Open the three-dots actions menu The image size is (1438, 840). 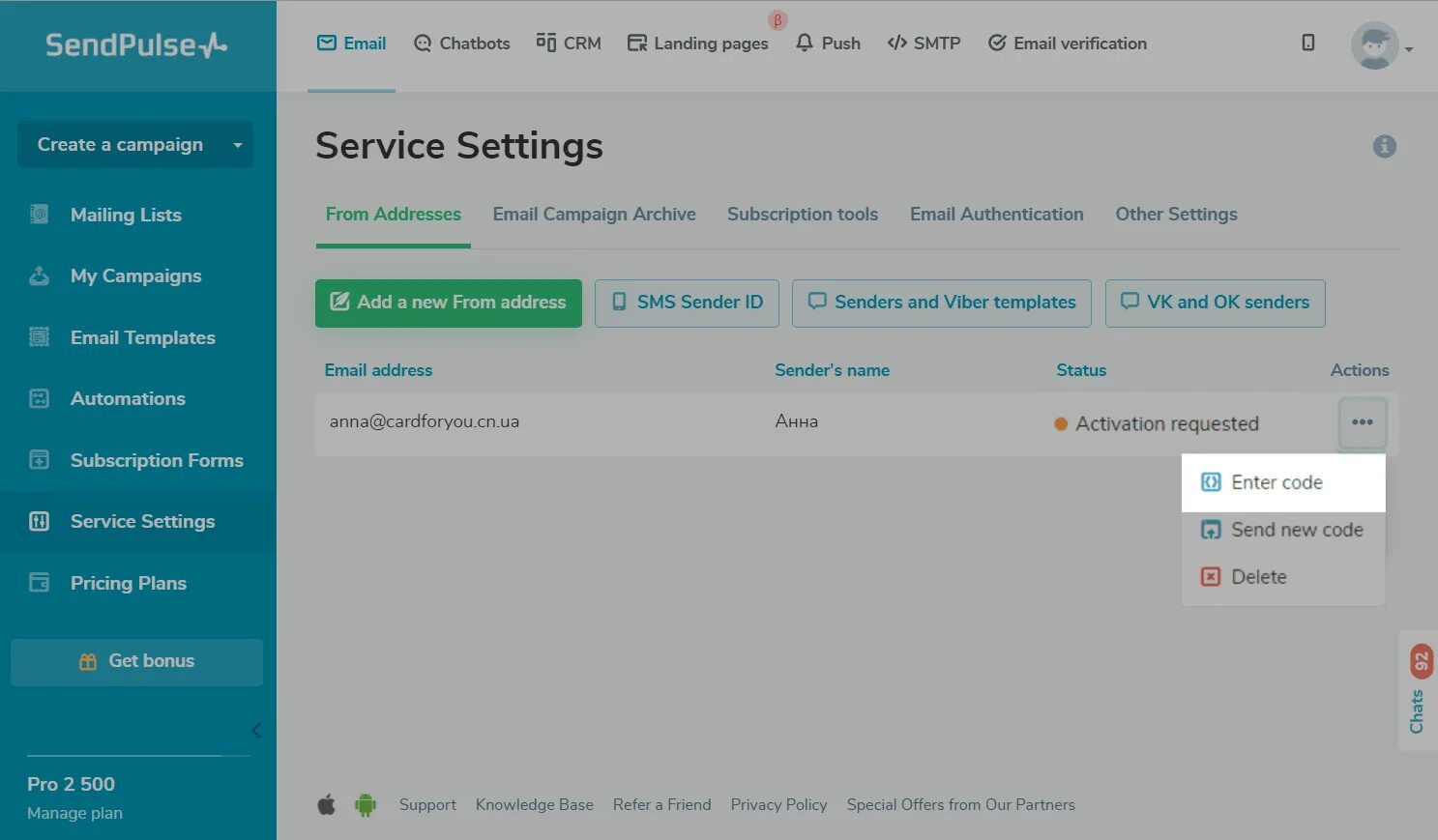[1363, 422]
